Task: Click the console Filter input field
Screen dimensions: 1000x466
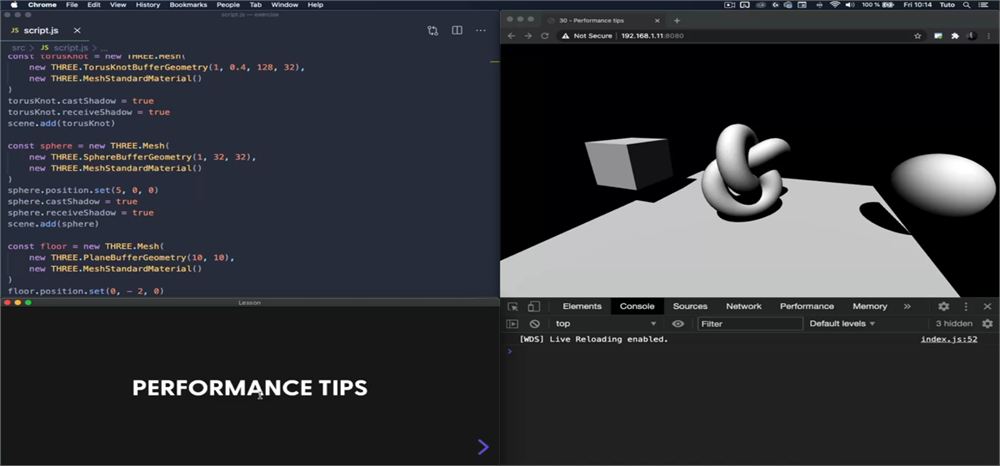Action: pos(750,324)
